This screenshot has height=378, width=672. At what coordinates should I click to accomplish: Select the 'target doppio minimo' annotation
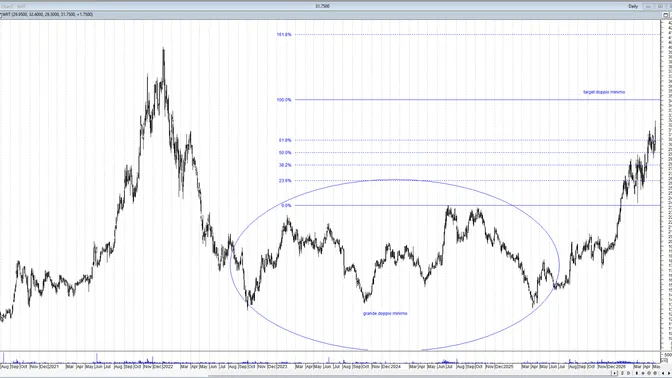(604, 92)
